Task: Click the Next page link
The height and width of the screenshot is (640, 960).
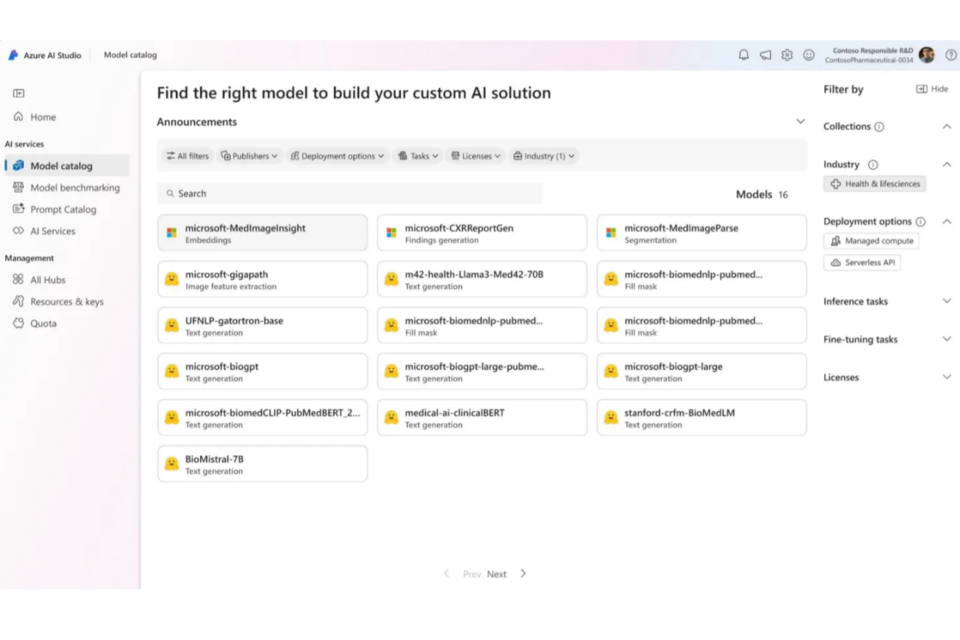Action: (x=497, y=574)
